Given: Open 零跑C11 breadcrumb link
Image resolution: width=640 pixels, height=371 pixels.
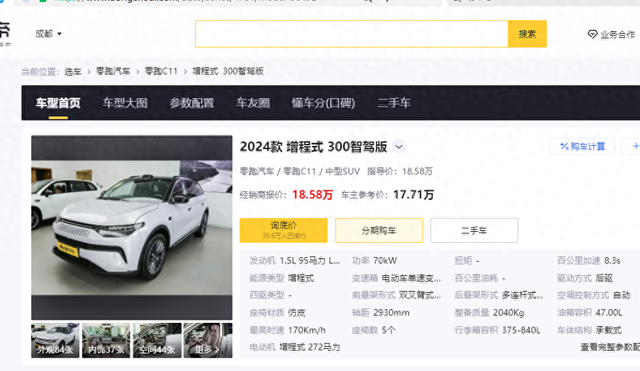Looking at the screenshot, I should tap(161, 71).
